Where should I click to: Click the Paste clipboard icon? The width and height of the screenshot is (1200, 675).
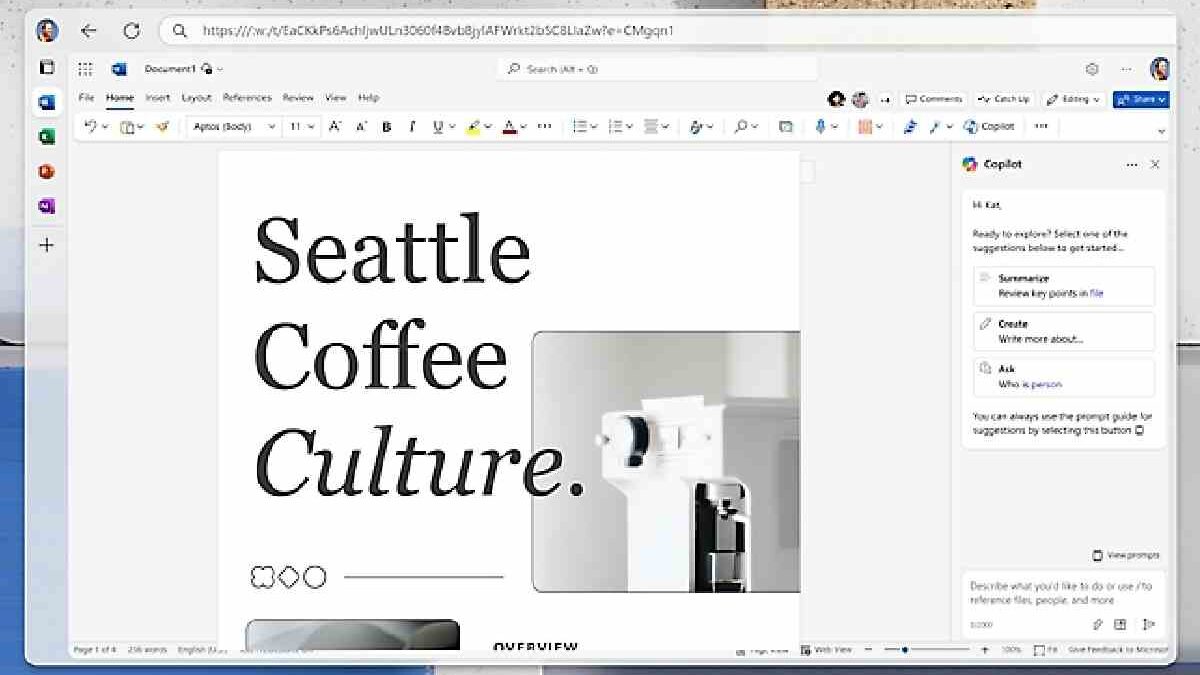click(127, 127)
